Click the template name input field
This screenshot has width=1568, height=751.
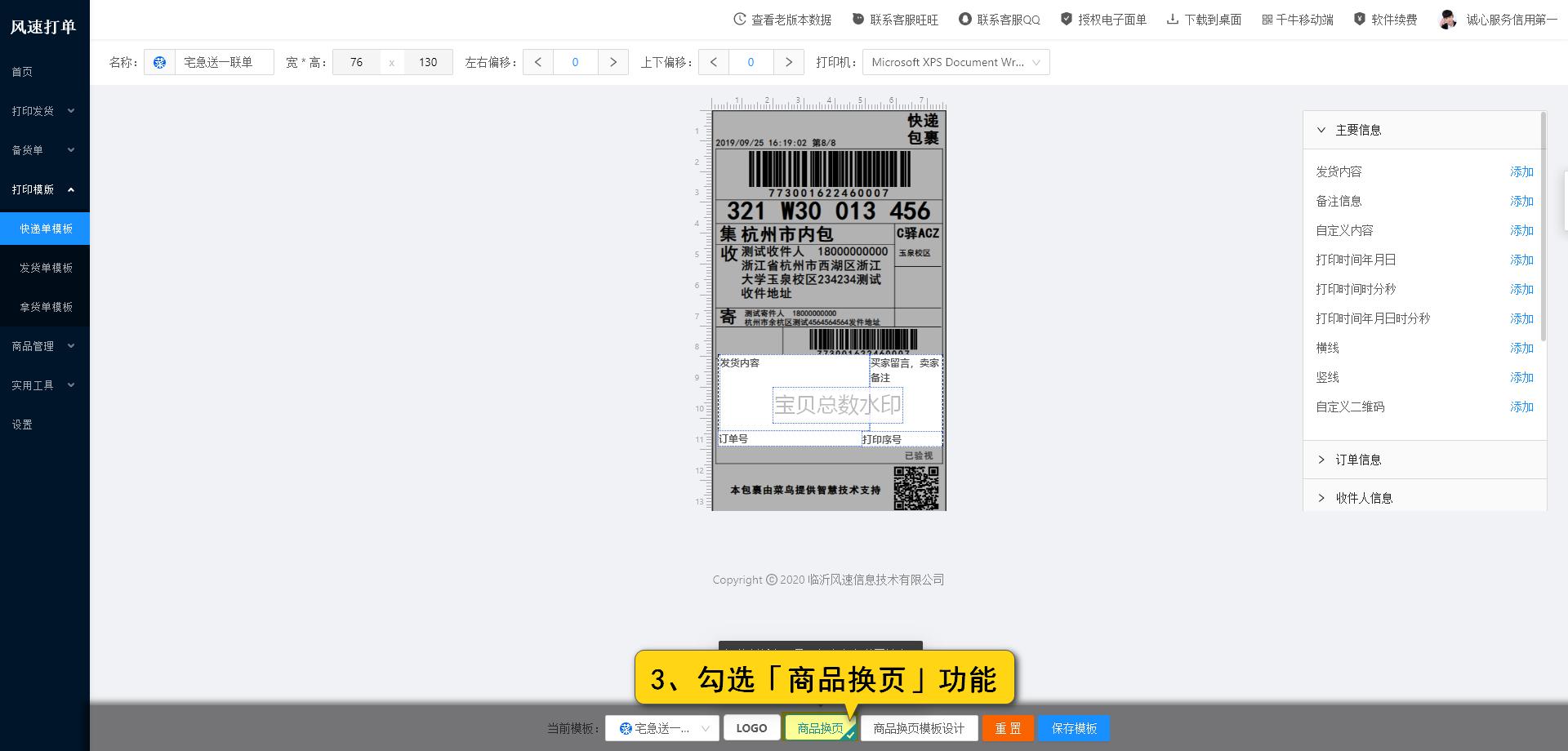(225, 62)
